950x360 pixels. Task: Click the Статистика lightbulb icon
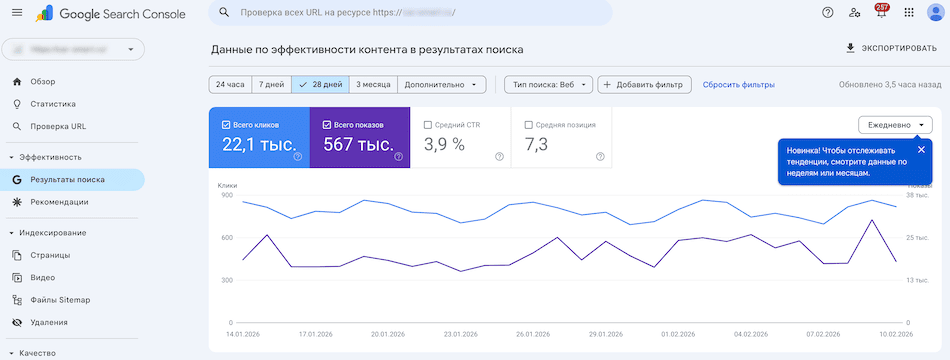pyautogui.click(x=17, y=104)
